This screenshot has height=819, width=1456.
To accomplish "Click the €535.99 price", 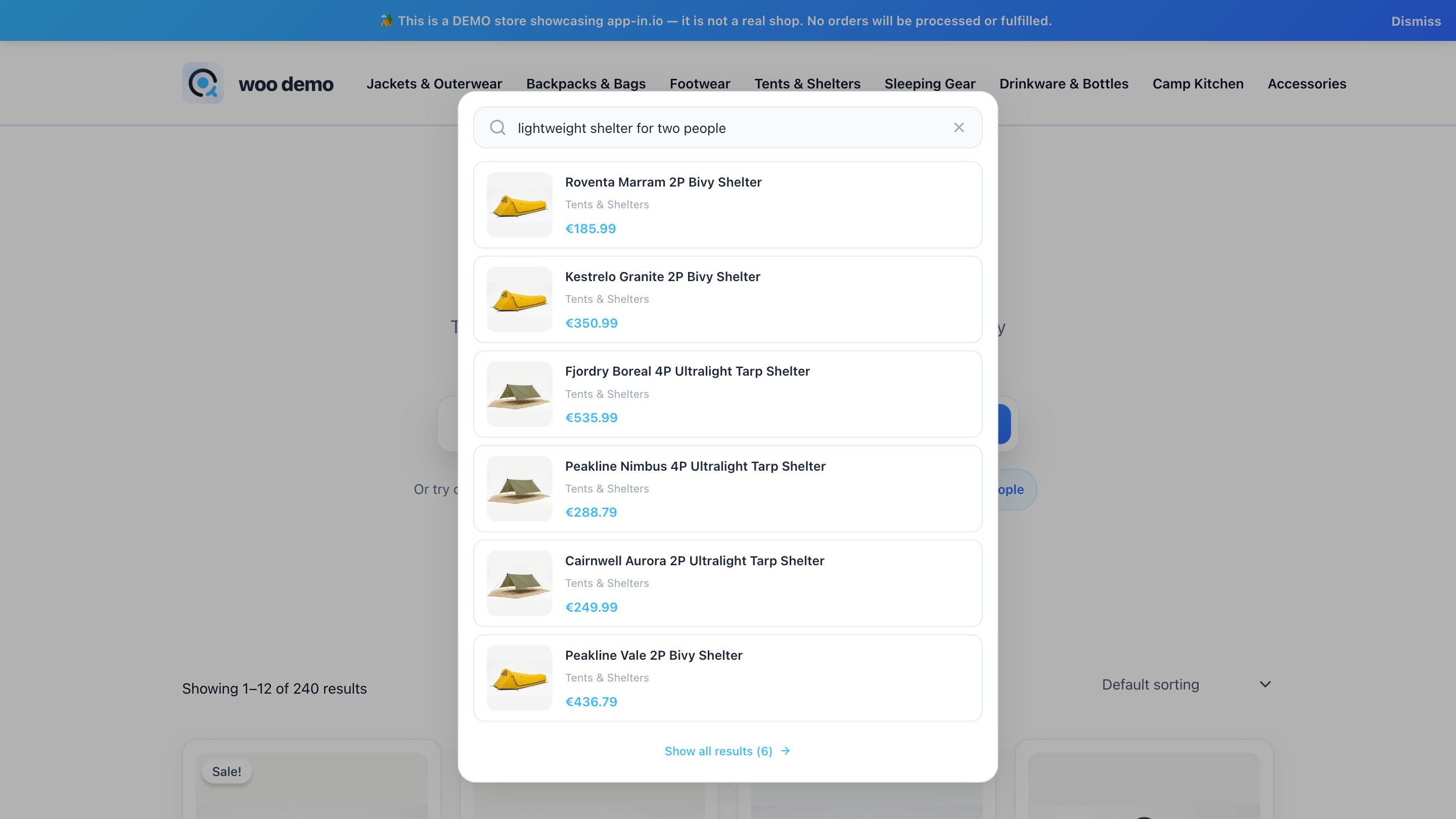I will pos(591,418).
